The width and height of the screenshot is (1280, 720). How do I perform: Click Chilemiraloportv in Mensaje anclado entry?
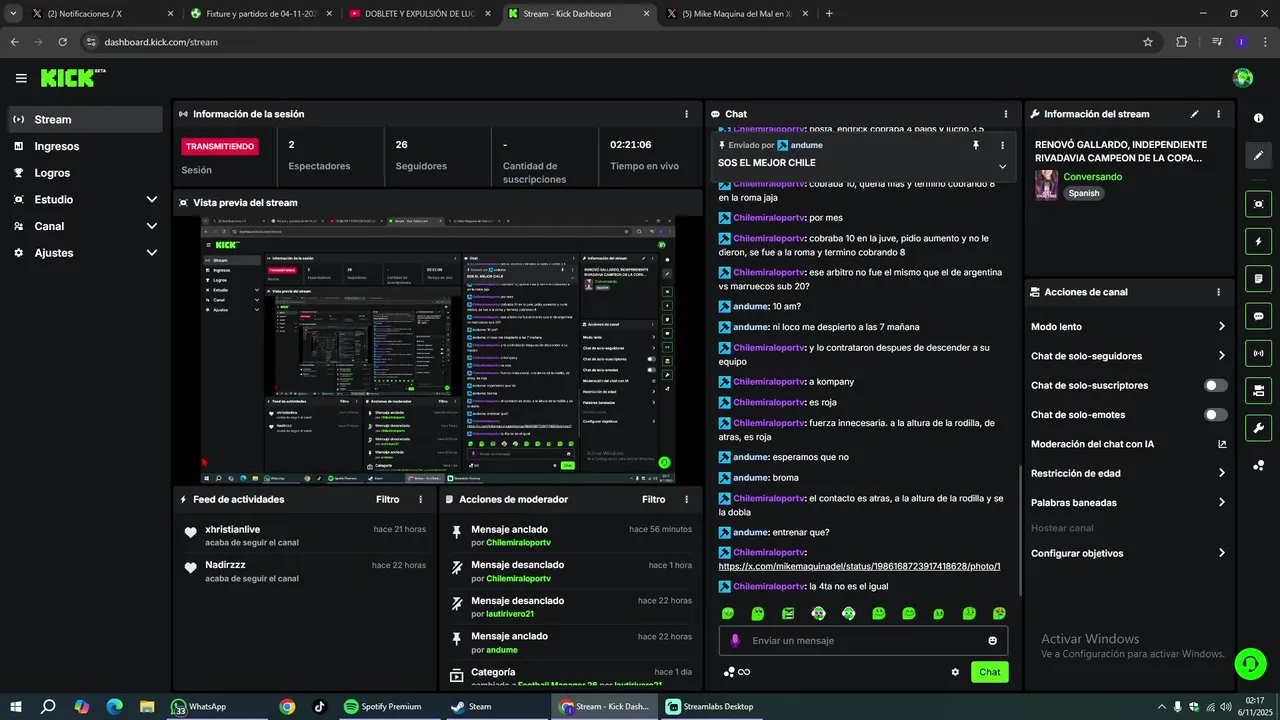click(518, 542)
